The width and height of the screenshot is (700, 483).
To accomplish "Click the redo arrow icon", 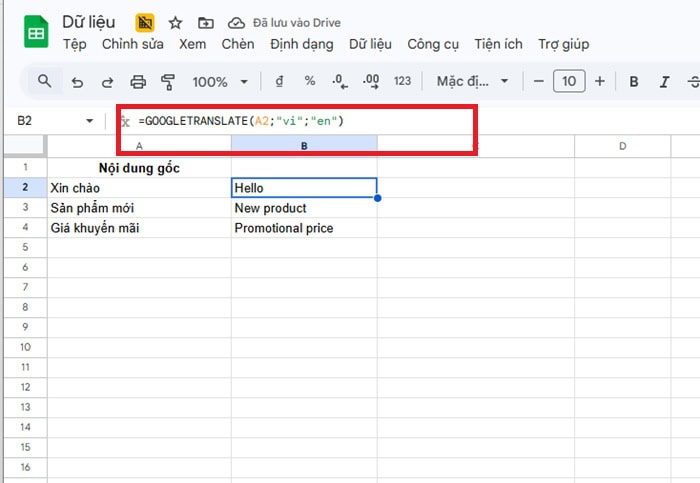I will click(107, 82).
